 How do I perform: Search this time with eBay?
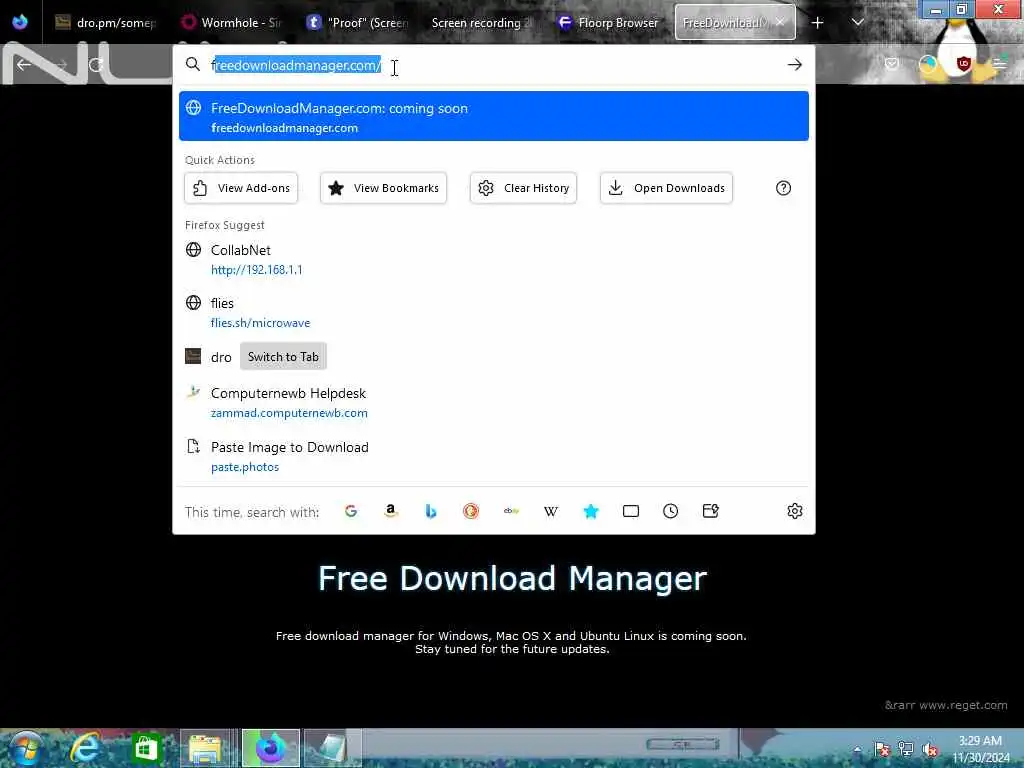click(511, 511)
